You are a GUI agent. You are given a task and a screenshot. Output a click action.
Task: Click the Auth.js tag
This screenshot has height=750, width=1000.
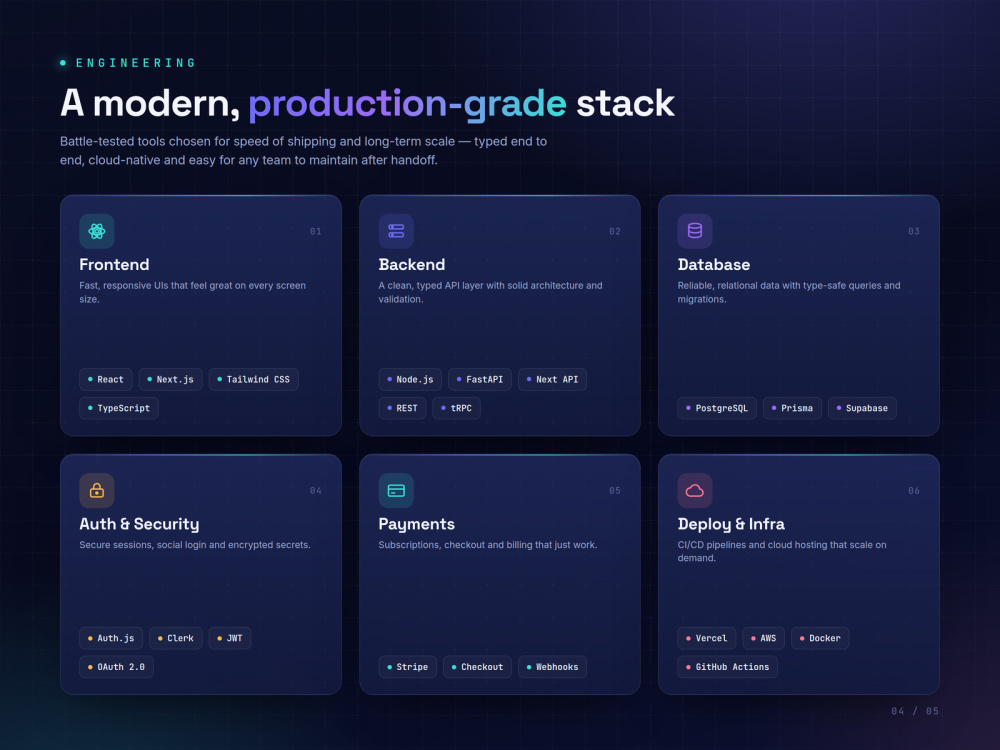click(111, 638)
